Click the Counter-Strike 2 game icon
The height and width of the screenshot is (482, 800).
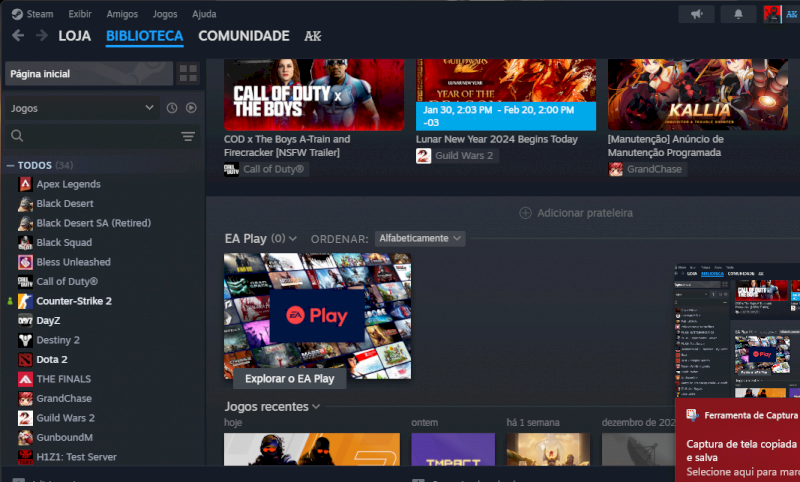pyautogui.click(x=25, y=301)
